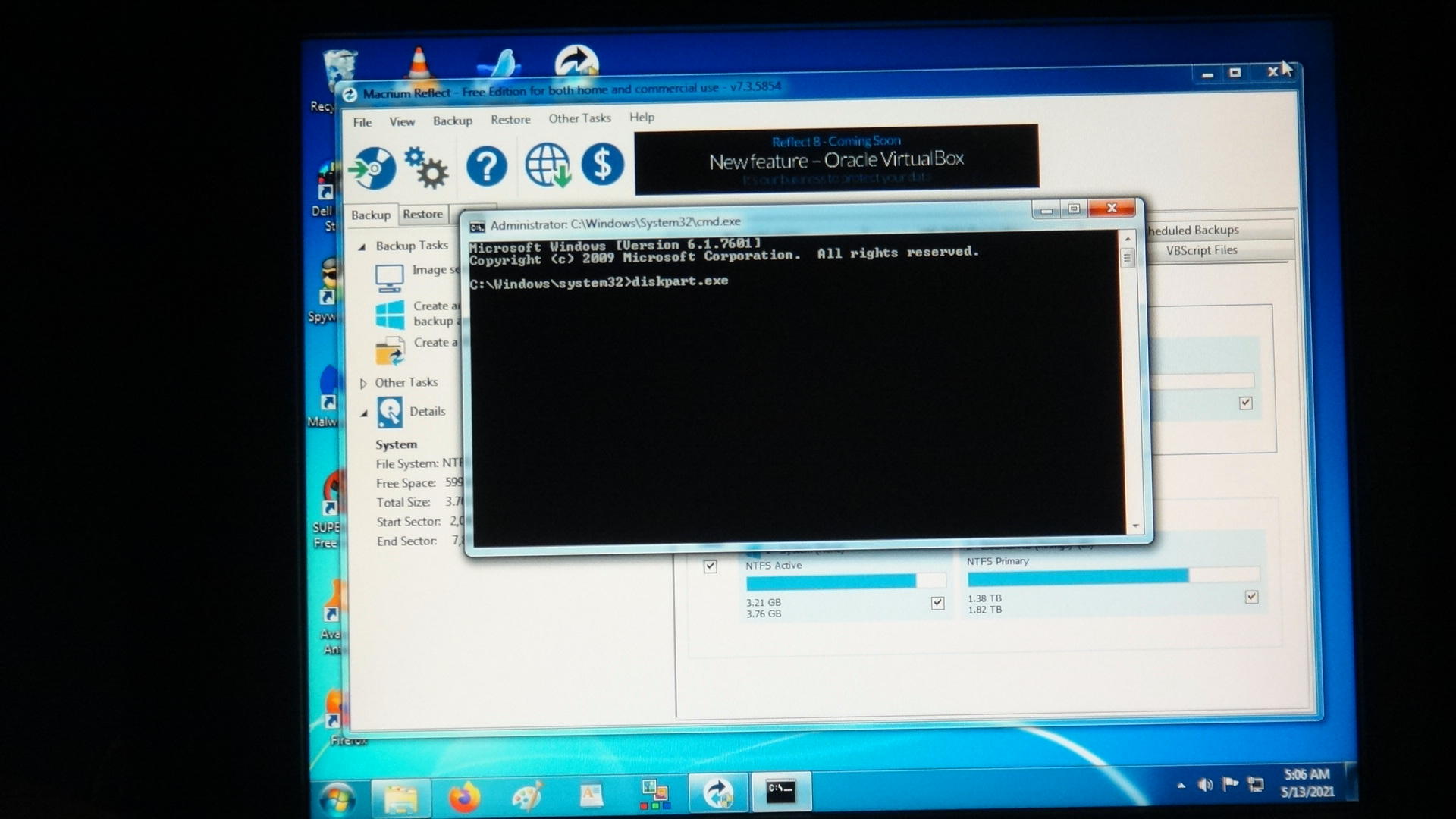Expand the Other Tasks section
Image resolution: width=1456 pixels, height=819 pixels.
click(363, 384)
